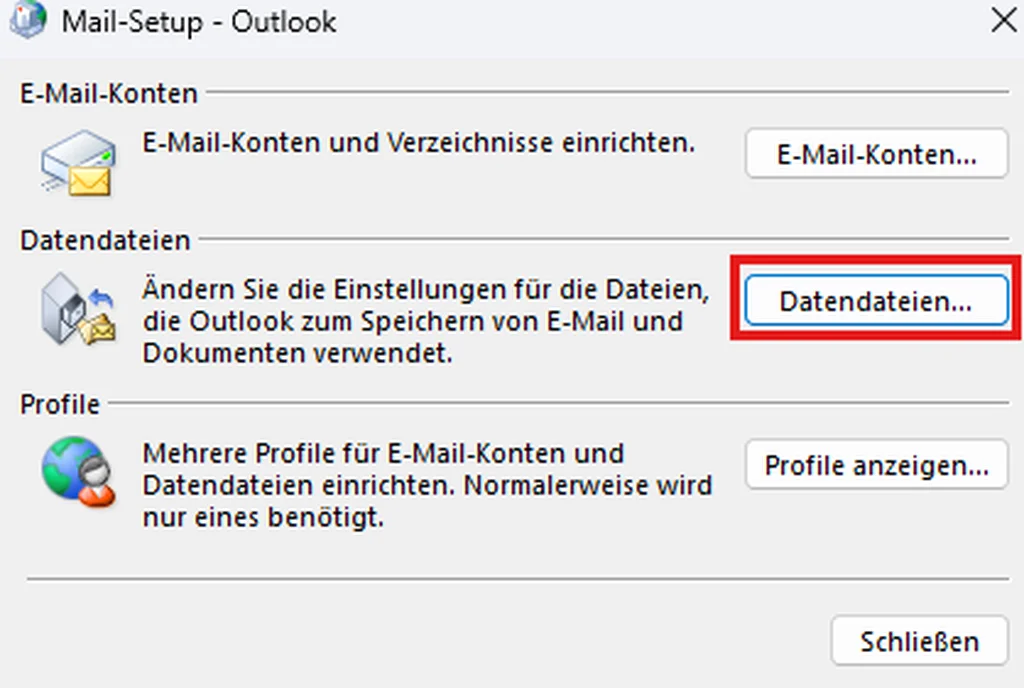Click the "nur eines benötigt." text line
1024x688 pixels.
pyautogui.click(x=264, y=519)
